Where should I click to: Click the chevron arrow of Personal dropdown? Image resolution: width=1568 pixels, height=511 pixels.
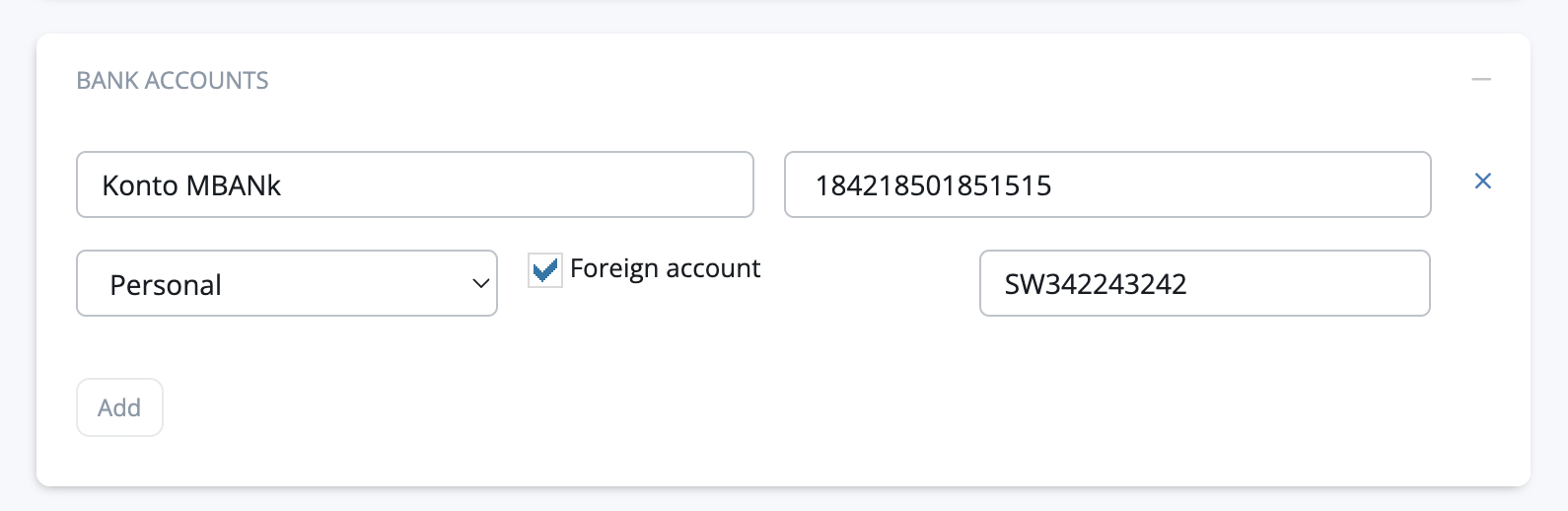480,284
